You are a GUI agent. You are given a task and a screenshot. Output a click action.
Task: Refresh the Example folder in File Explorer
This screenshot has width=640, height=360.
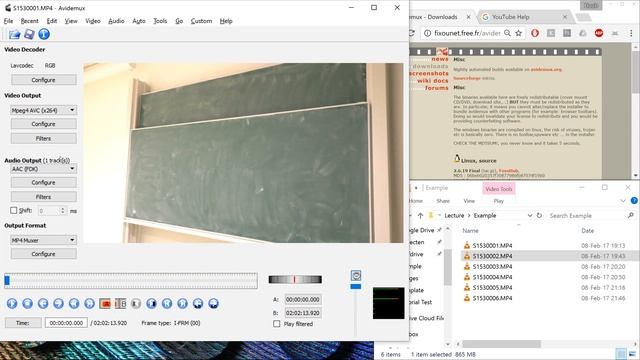(x=539, y=215)
